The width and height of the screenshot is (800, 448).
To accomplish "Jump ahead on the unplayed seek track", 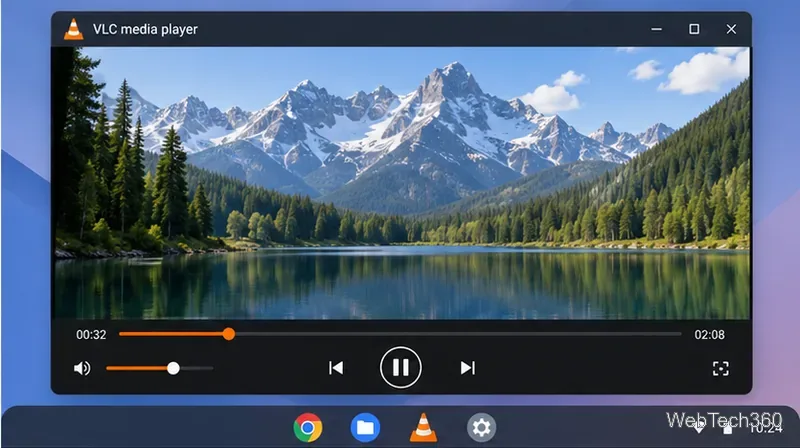I will pos(458,334).
